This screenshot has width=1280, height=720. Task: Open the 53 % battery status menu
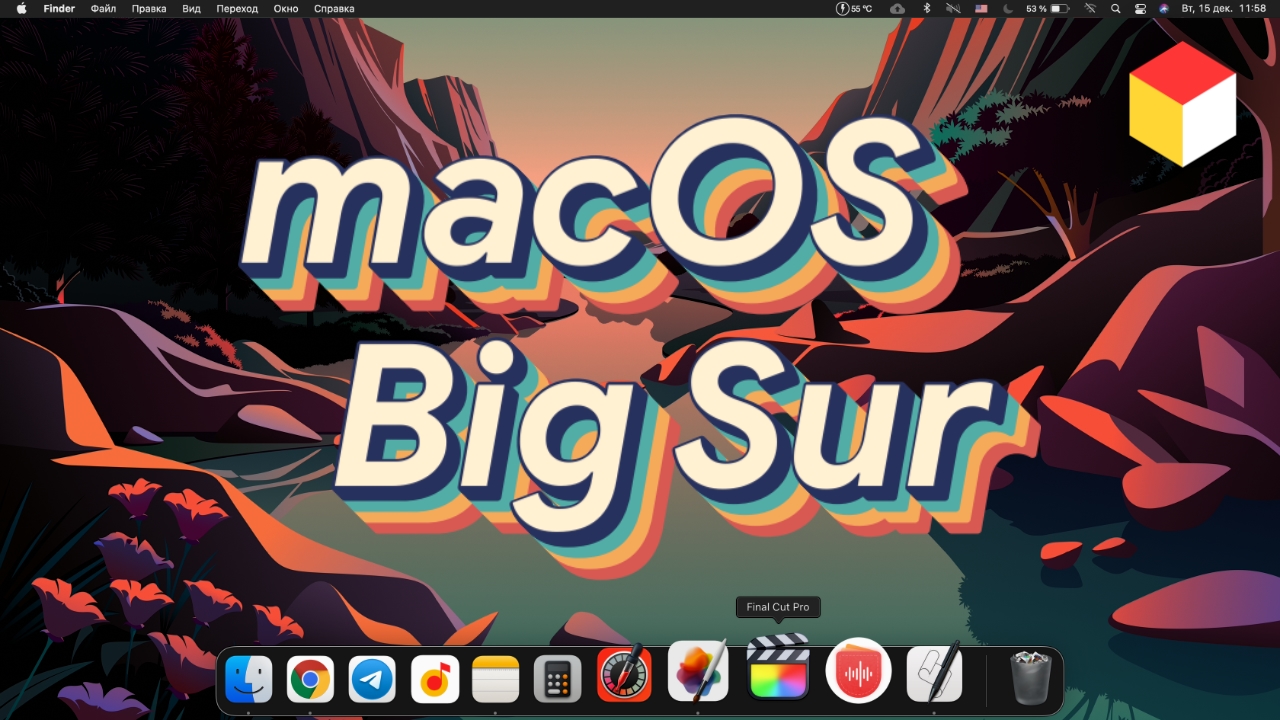[1049, 8]
